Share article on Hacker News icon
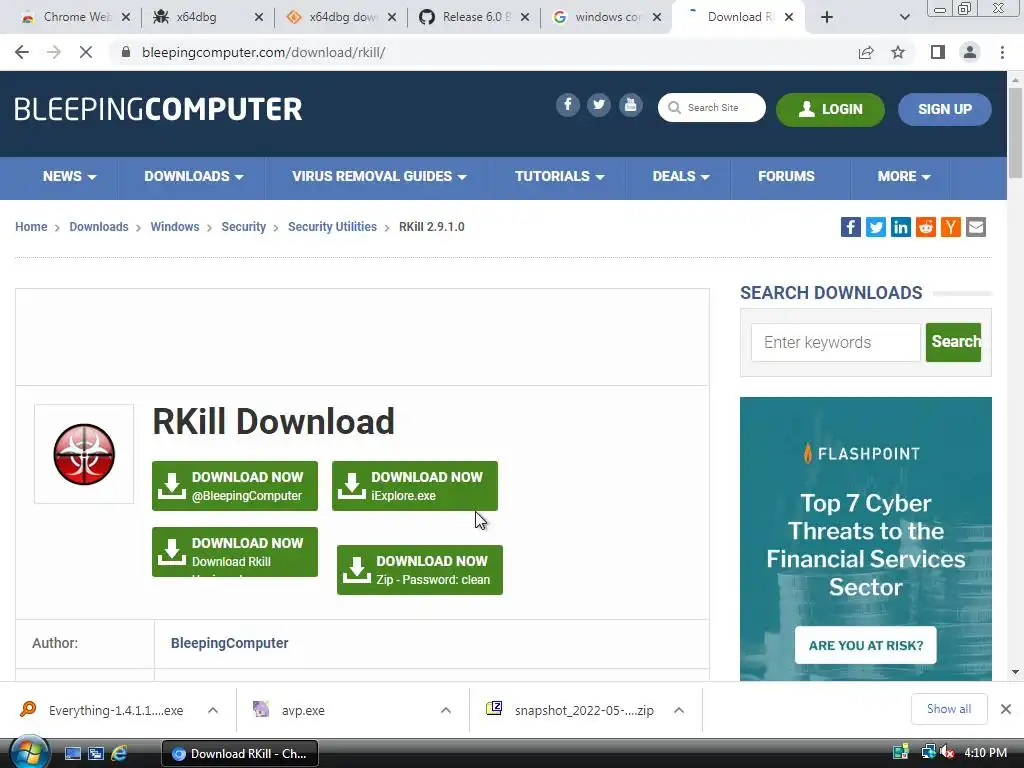 click(950, 227)
